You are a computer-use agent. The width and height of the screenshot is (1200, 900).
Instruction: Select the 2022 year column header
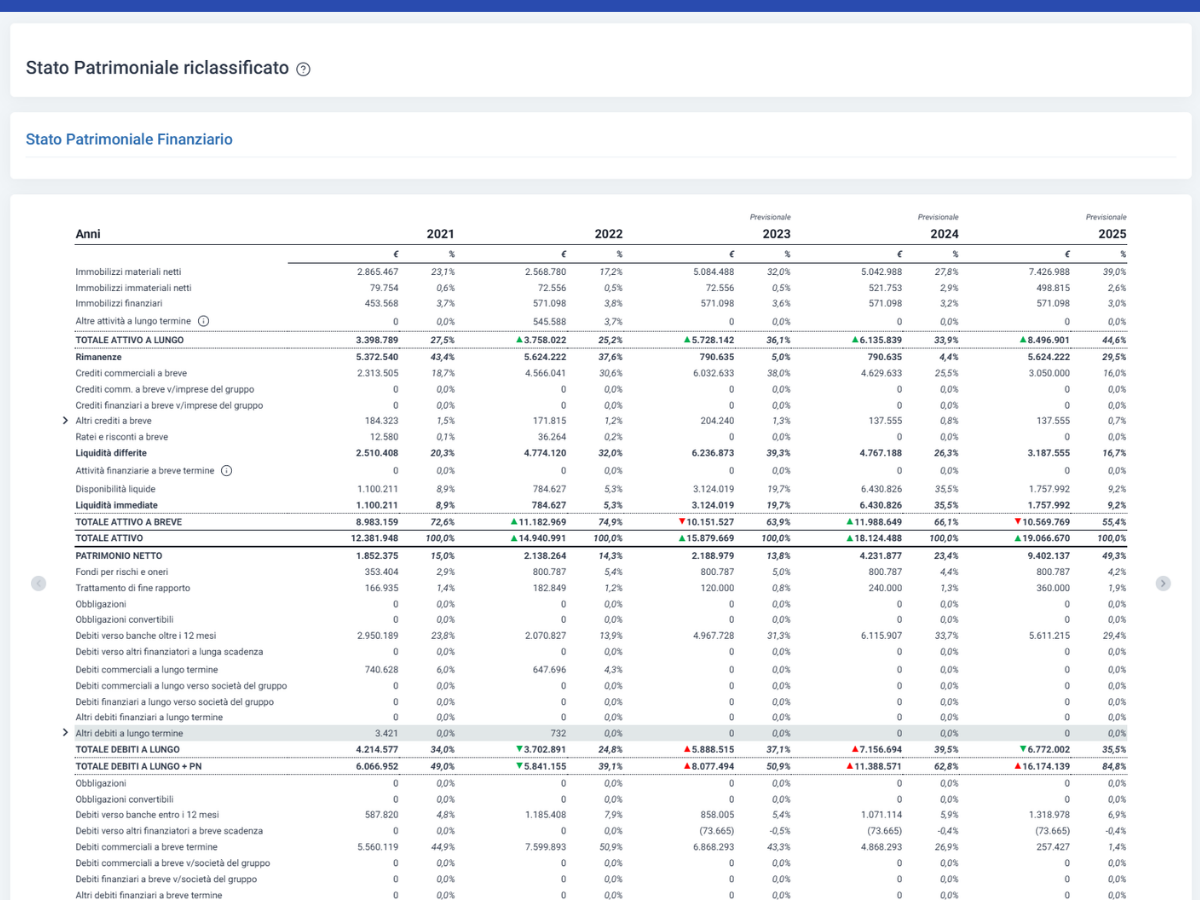608,234
